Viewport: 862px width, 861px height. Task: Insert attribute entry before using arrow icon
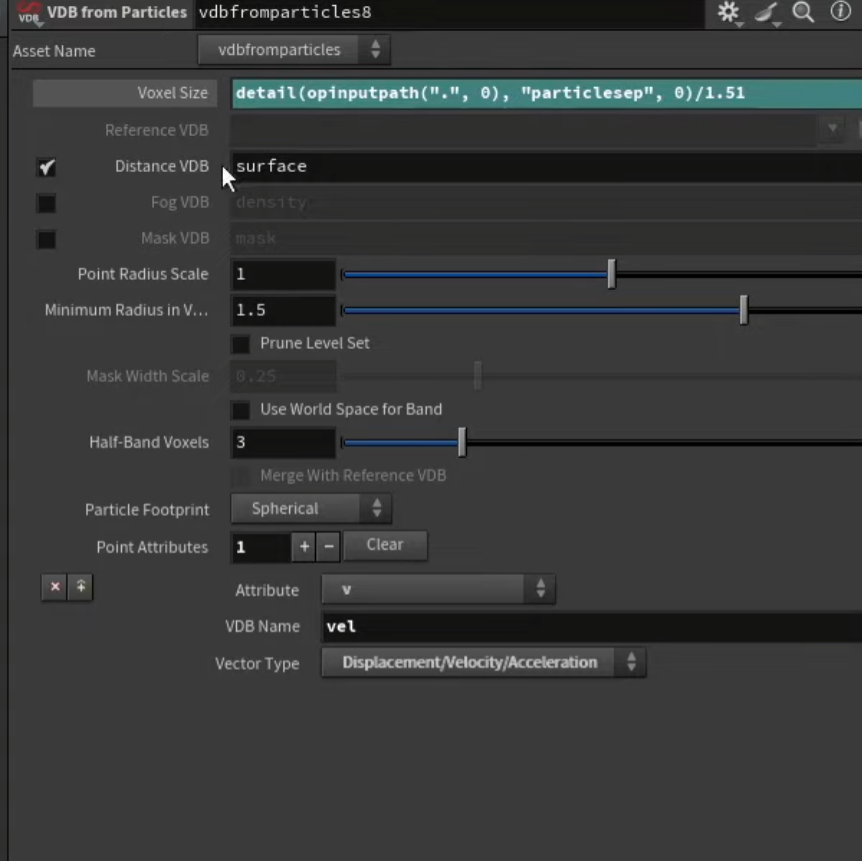pyautogui.click(x=80, y=587)
